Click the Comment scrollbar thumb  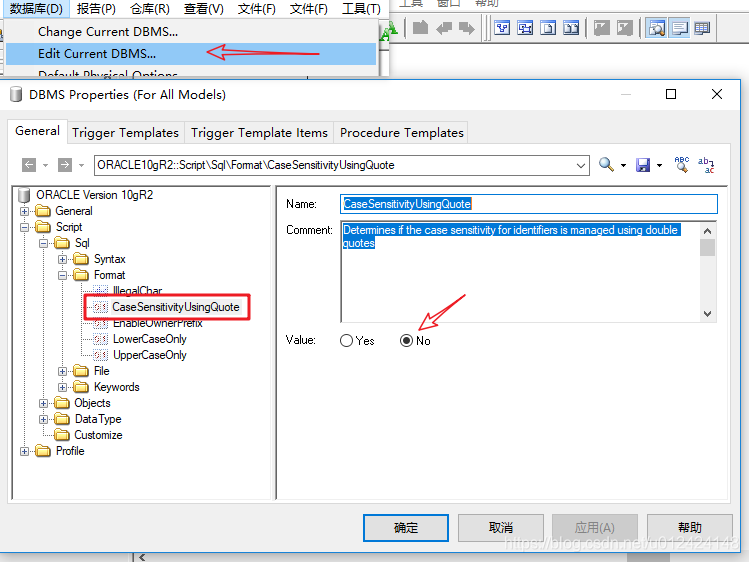pos(707,248)
